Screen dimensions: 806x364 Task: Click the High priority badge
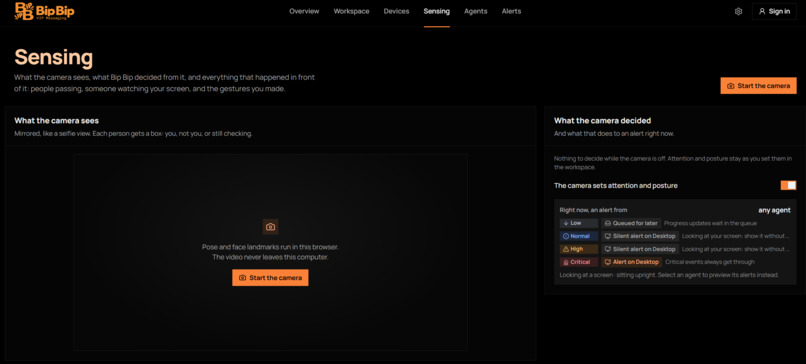tap(579, 249)
